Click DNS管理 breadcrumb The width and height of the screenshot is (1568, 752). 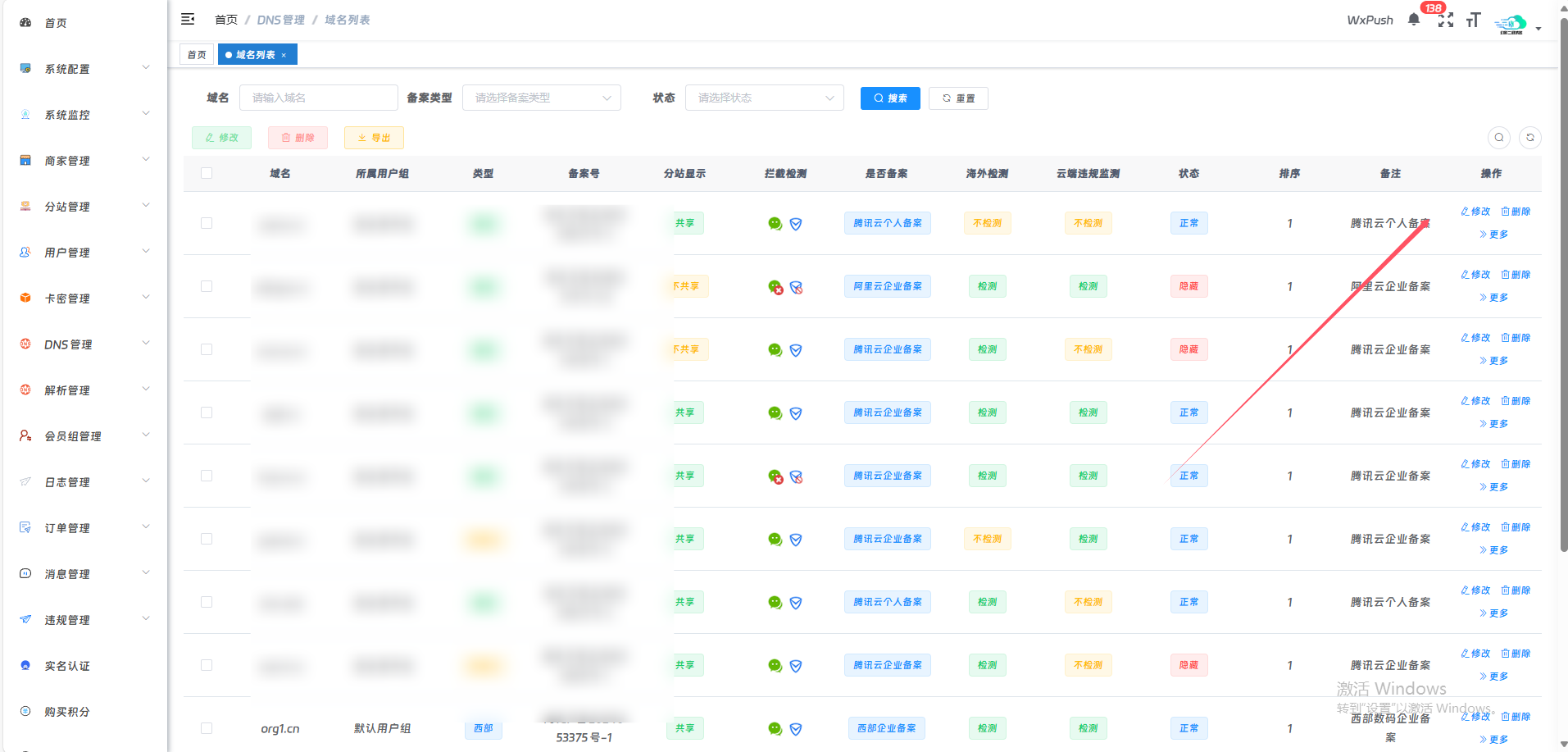[x=280, y=20]
